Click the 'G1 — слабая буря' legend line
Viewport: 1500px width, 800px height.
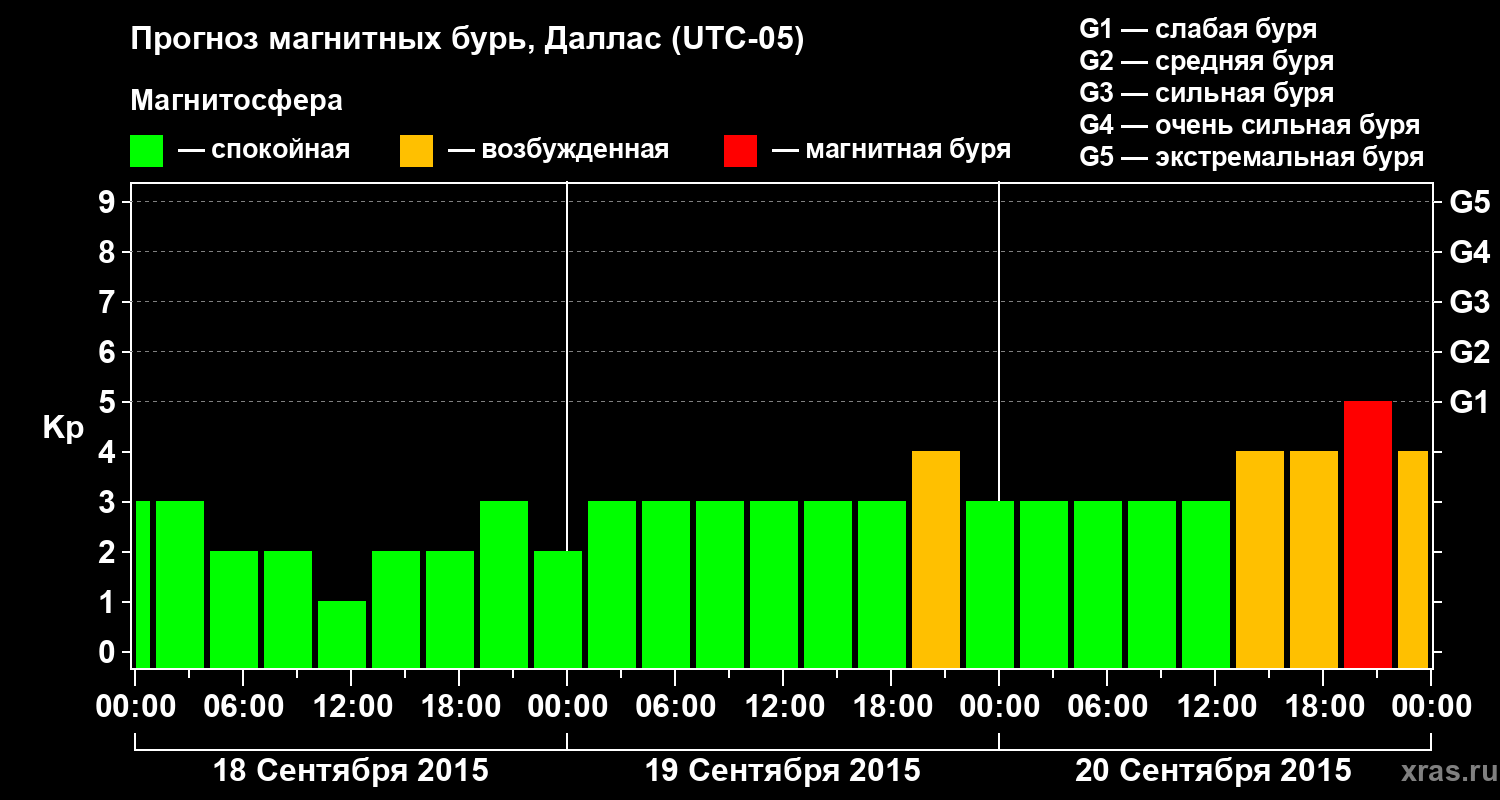(x=1198, y=29)
